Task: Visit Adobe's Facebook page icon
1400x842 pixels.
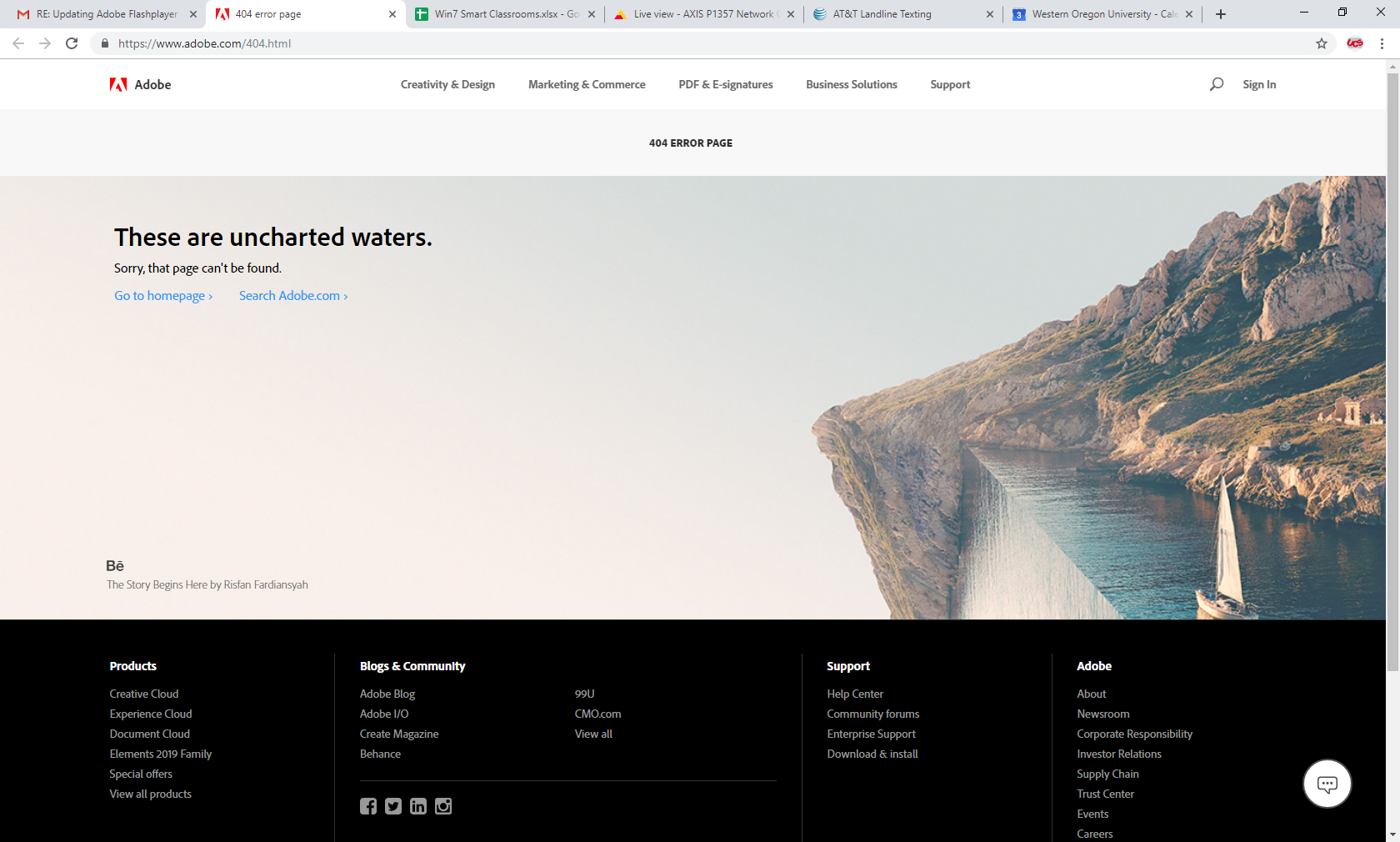Action: pyautogui.click(x=368, y=806)
